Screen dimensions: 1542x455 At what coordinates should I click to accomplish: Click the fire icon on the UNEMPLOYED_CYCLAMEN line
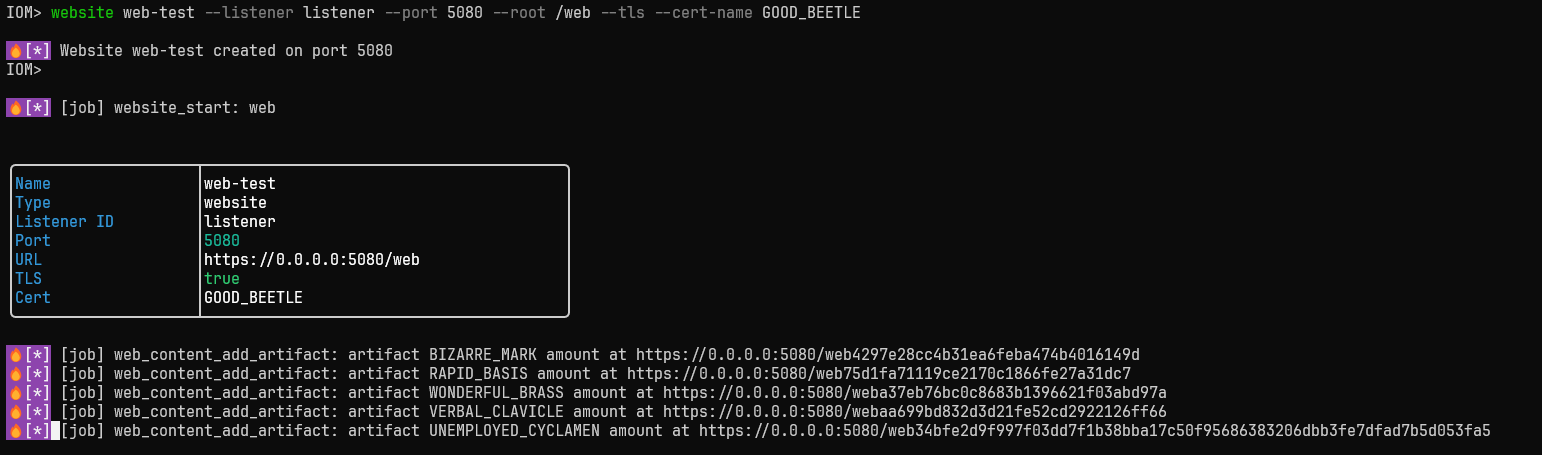[x=15, y=431]
